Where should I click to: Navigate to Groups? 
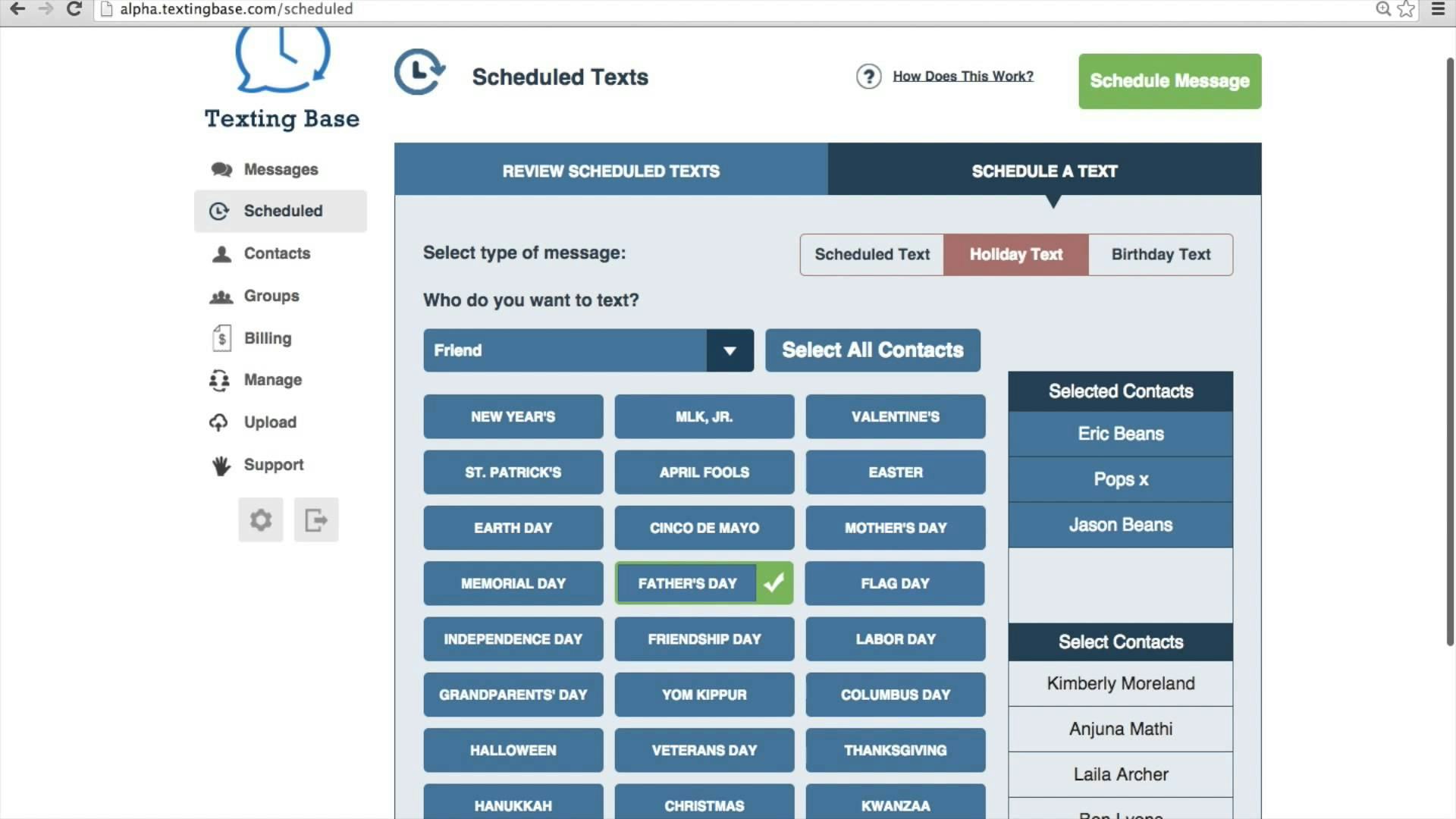pos(271,296)
